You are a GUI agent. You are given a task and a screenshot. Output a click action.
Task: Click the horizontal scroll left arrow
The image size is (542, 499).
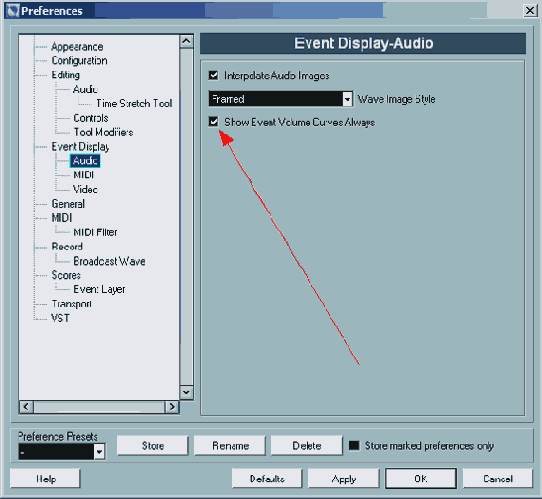26,407
